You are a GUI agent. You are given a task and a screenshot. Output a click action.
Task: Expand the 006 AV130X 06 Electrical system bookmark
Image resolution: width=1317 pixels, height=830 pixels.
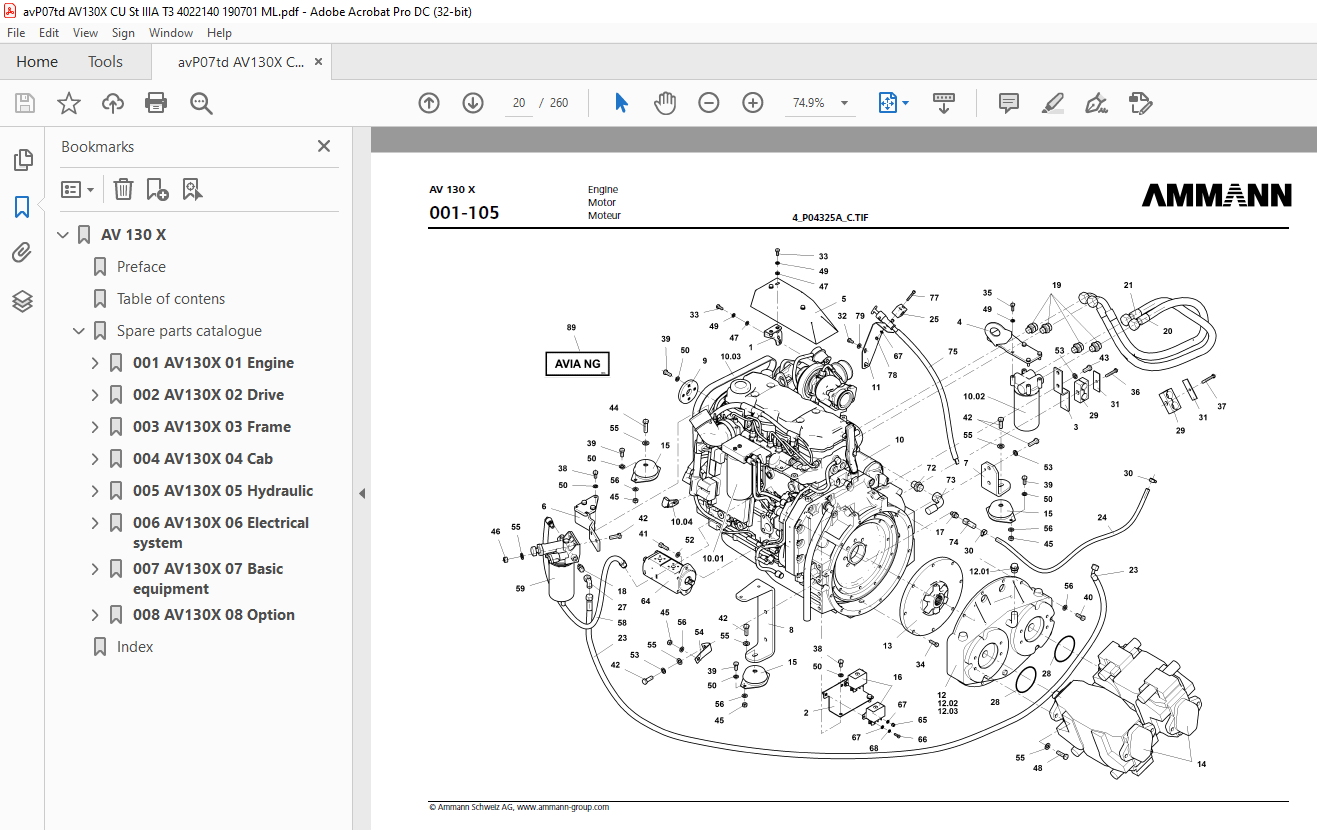point(96,523)
